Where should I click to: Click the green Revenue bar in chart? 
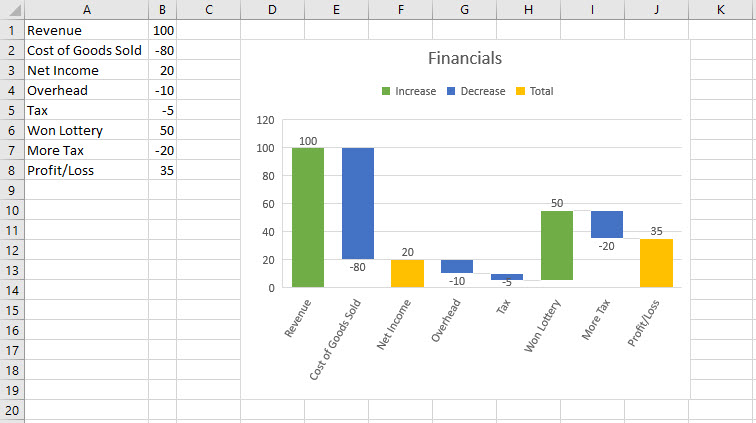click(308, 217)
